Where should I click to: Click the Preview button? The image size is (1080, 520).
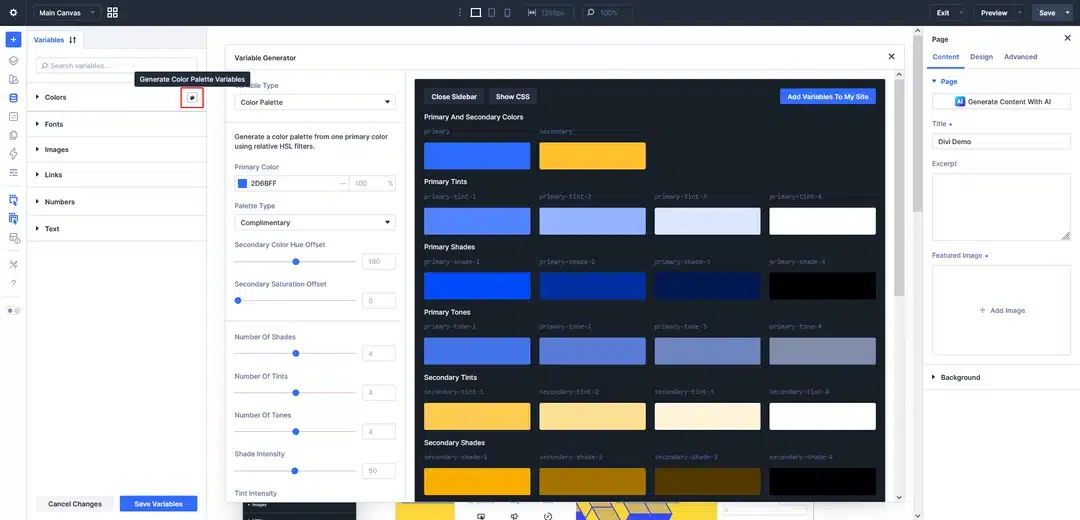tap(994, 12)
